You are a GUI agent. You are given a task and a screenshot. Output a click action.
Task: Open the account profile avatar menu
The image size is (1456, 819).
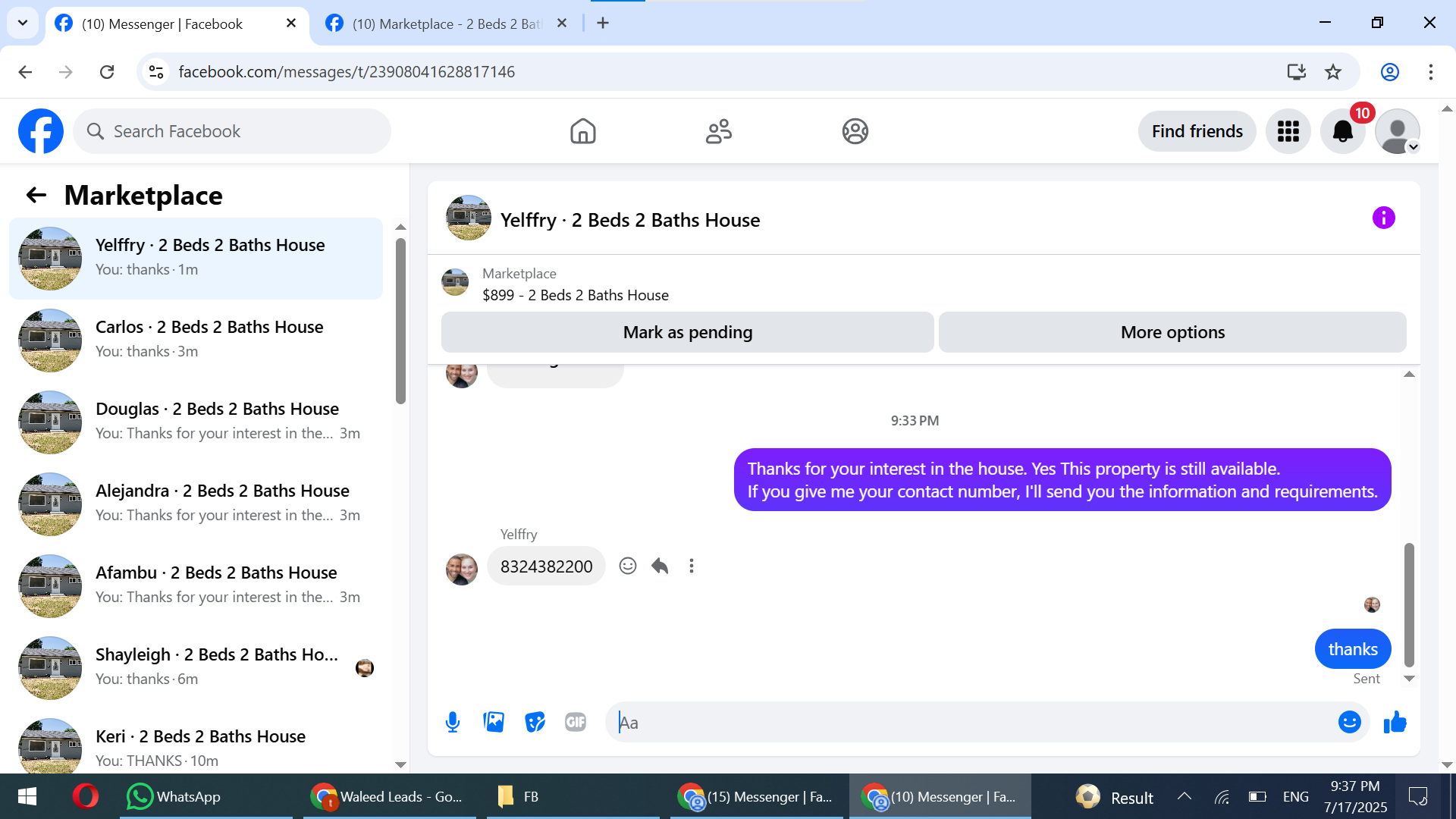(x=1397, y=131)
